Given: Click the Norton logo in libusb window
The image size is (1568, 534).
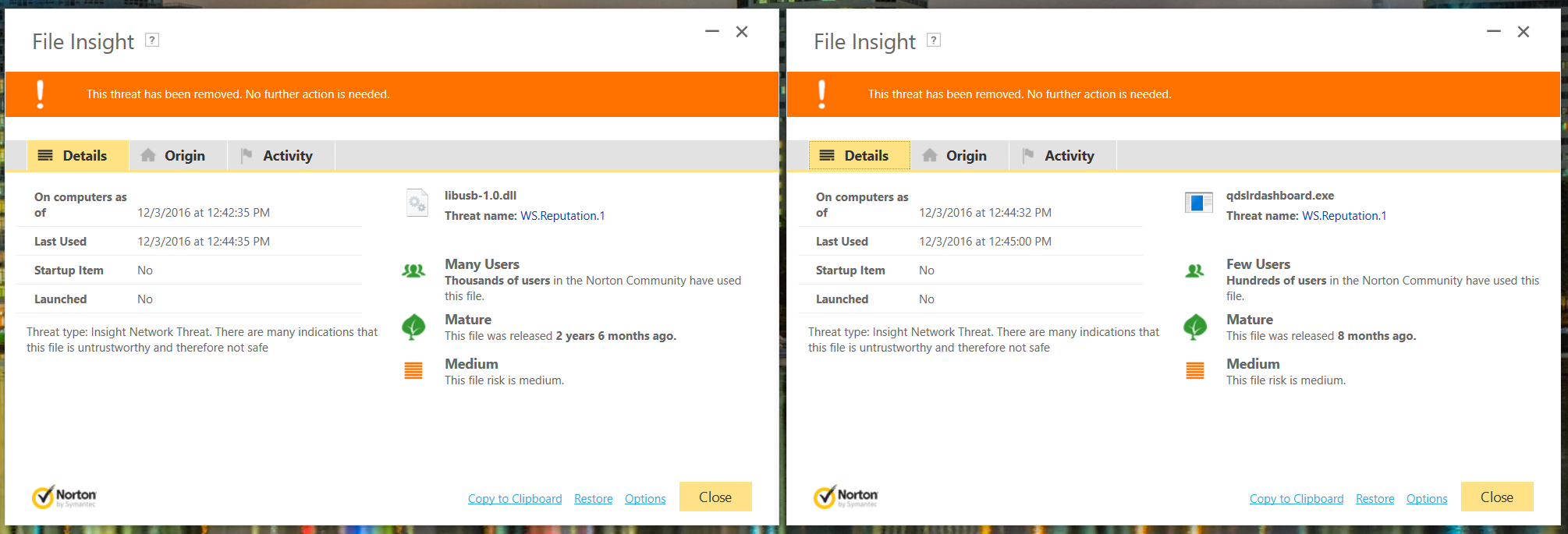Looking at the screenshot, I should point(64,497).
